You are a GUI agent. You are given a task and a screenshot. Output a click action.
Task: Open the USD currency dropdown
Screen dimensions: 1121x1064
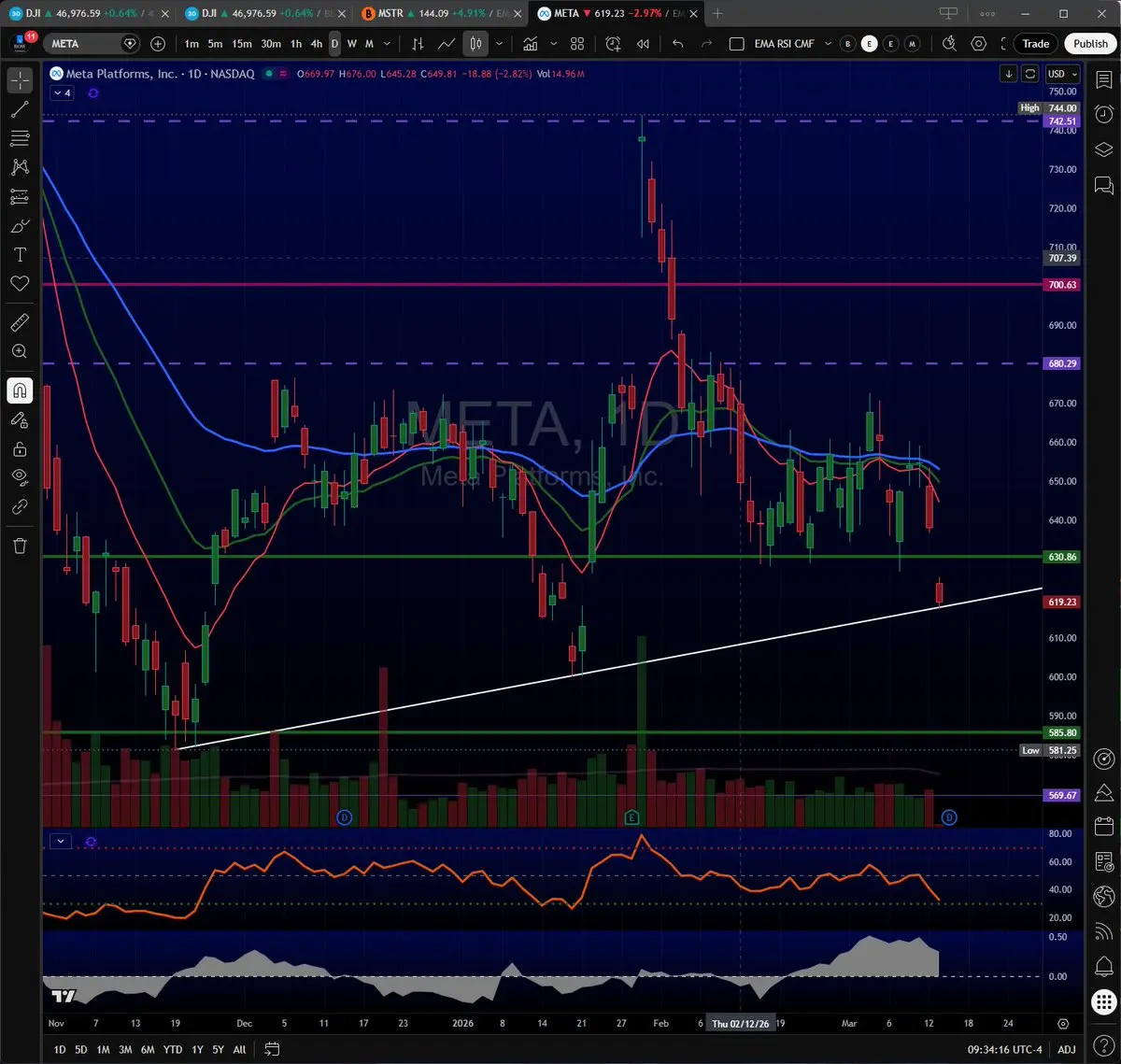pos(1062,74)
